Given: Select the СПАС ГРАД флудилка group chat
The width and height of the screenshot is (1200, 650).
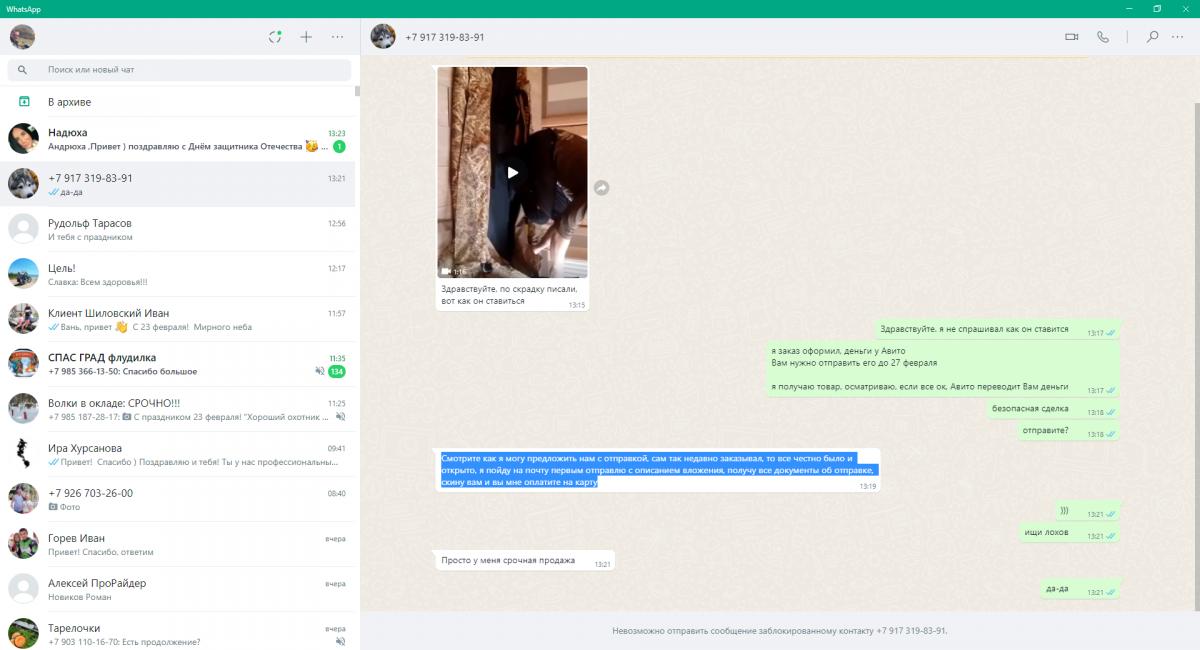Looking at the screenshot, I should pos(180,364).
